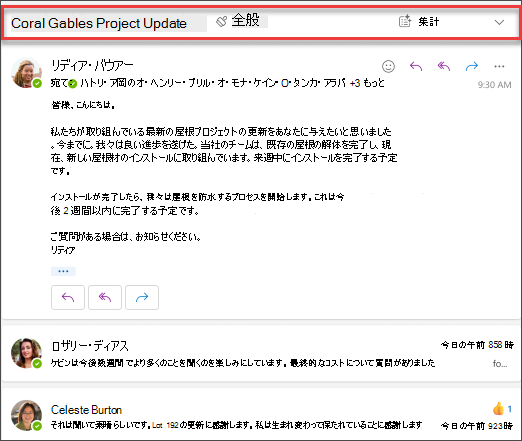Select the 全般 category label
522x441 pixels.
(x=246, y=20)
